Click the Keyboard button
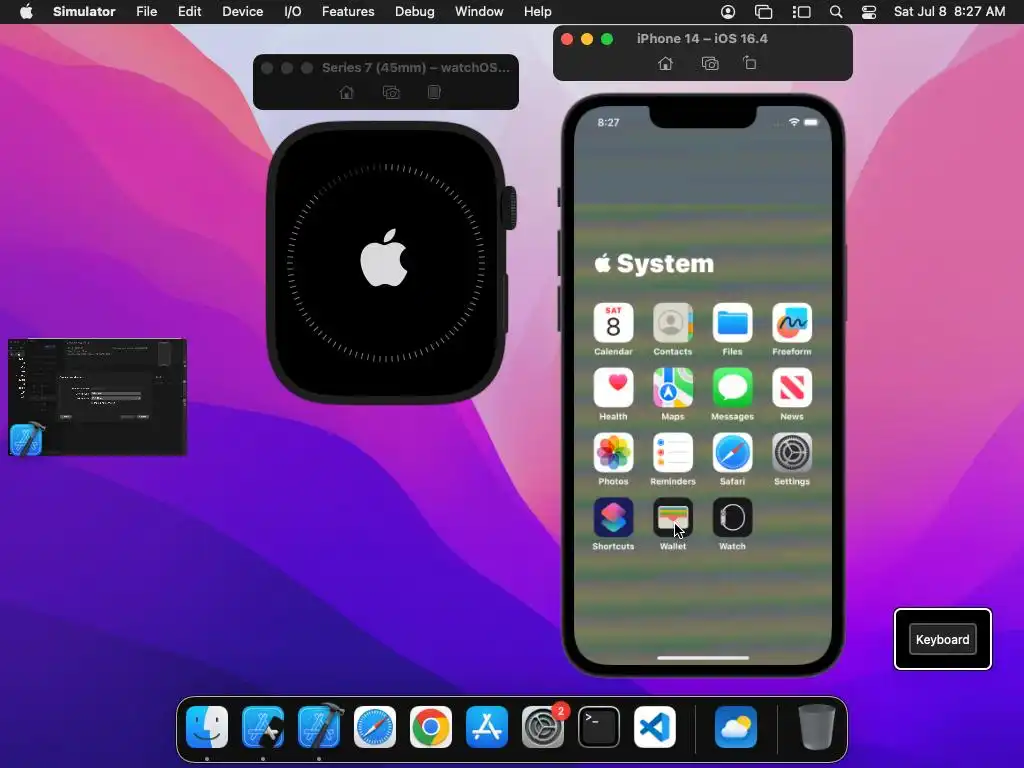1024x768 pixels. [942, 639]
